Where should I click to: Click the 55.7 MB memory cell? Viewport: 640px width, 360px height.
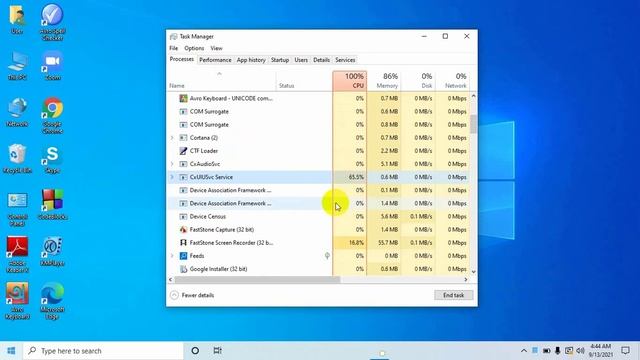384,242
